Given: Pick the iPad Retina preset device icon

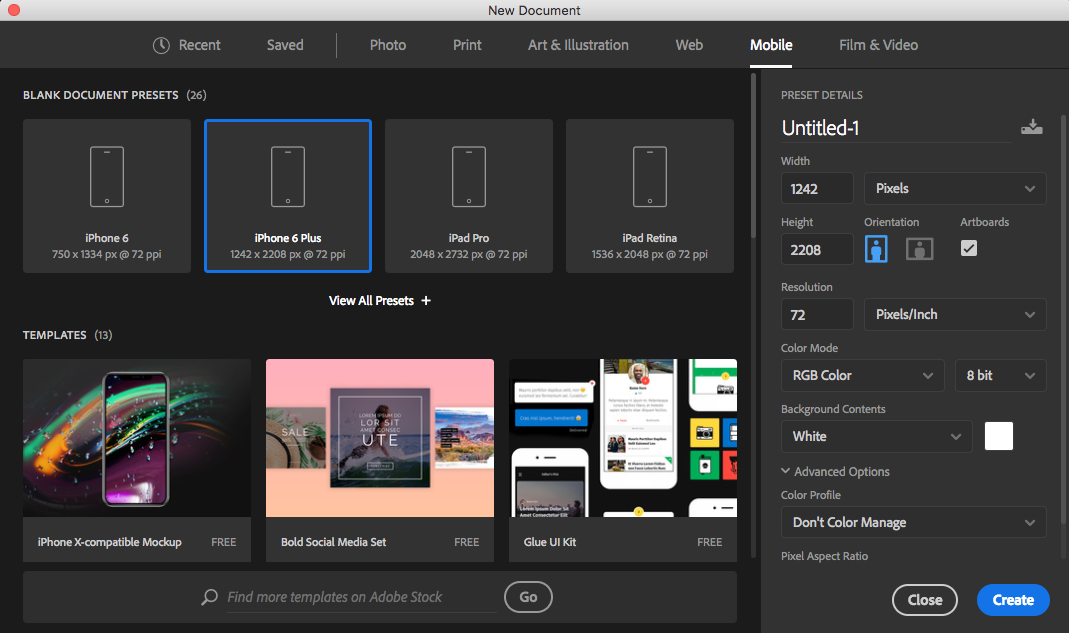Looking at the screenshot, I should click(650, 177).
